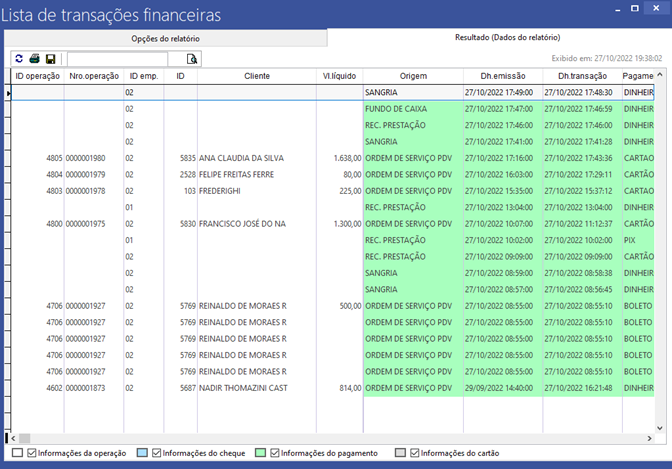672x469 pixels.
Task: Click the Vl.líquido column header
Action: coord(339,76)
